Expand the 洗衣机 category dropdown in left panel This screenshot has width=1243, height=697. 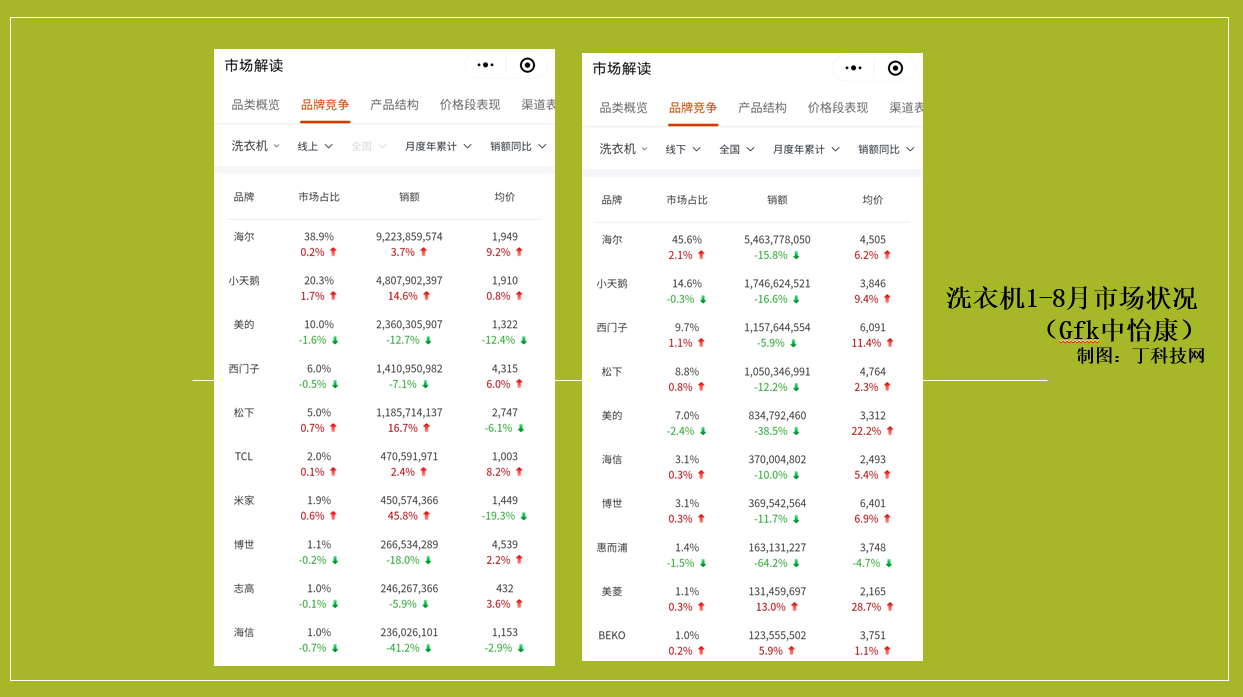click(x=256, y=146)
